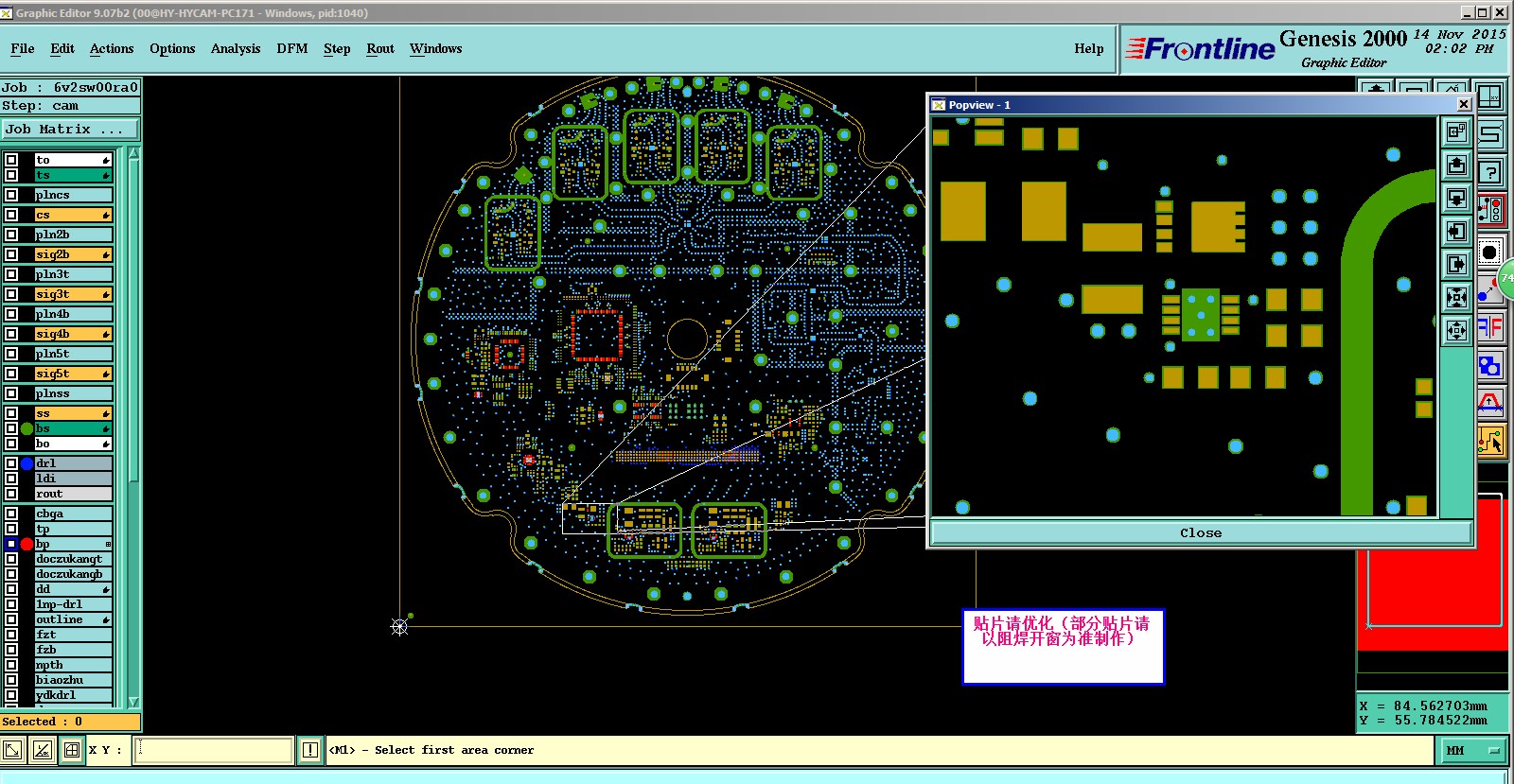Screen dimensions: 1514x784
Task: Click the angle measure icon at bottom-left
Action: pyautogui.click(x=42, y=750)
